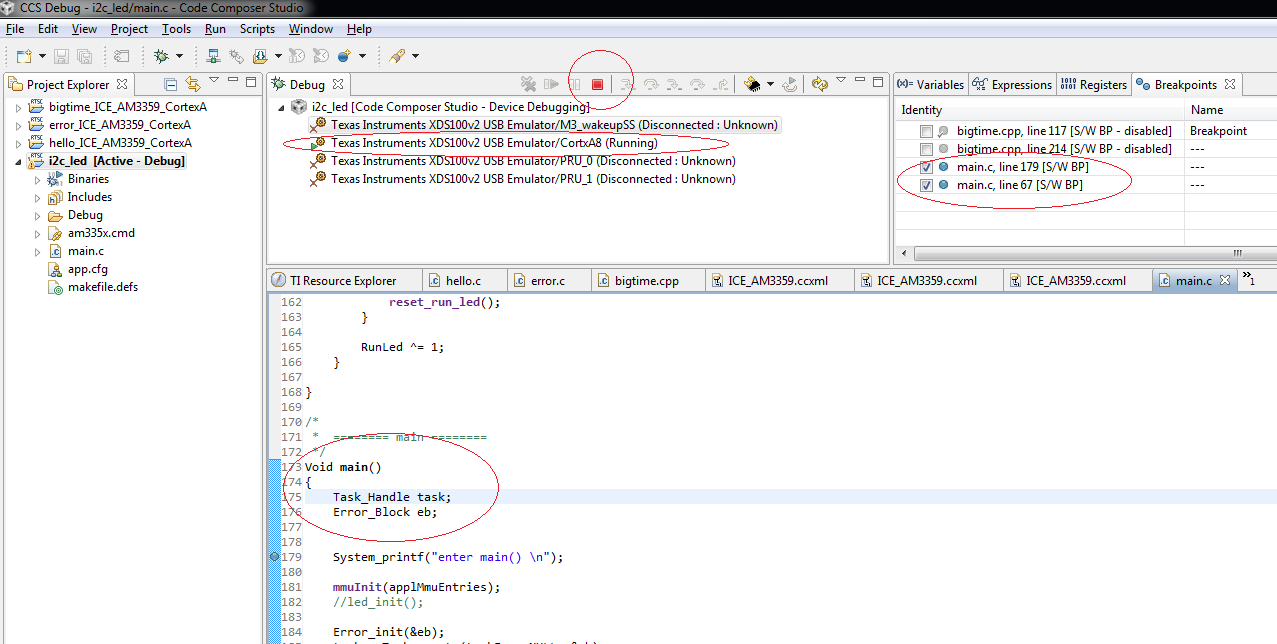
Task: Click the Load Program icon in toolbar
Action: (x=260, y=56)
